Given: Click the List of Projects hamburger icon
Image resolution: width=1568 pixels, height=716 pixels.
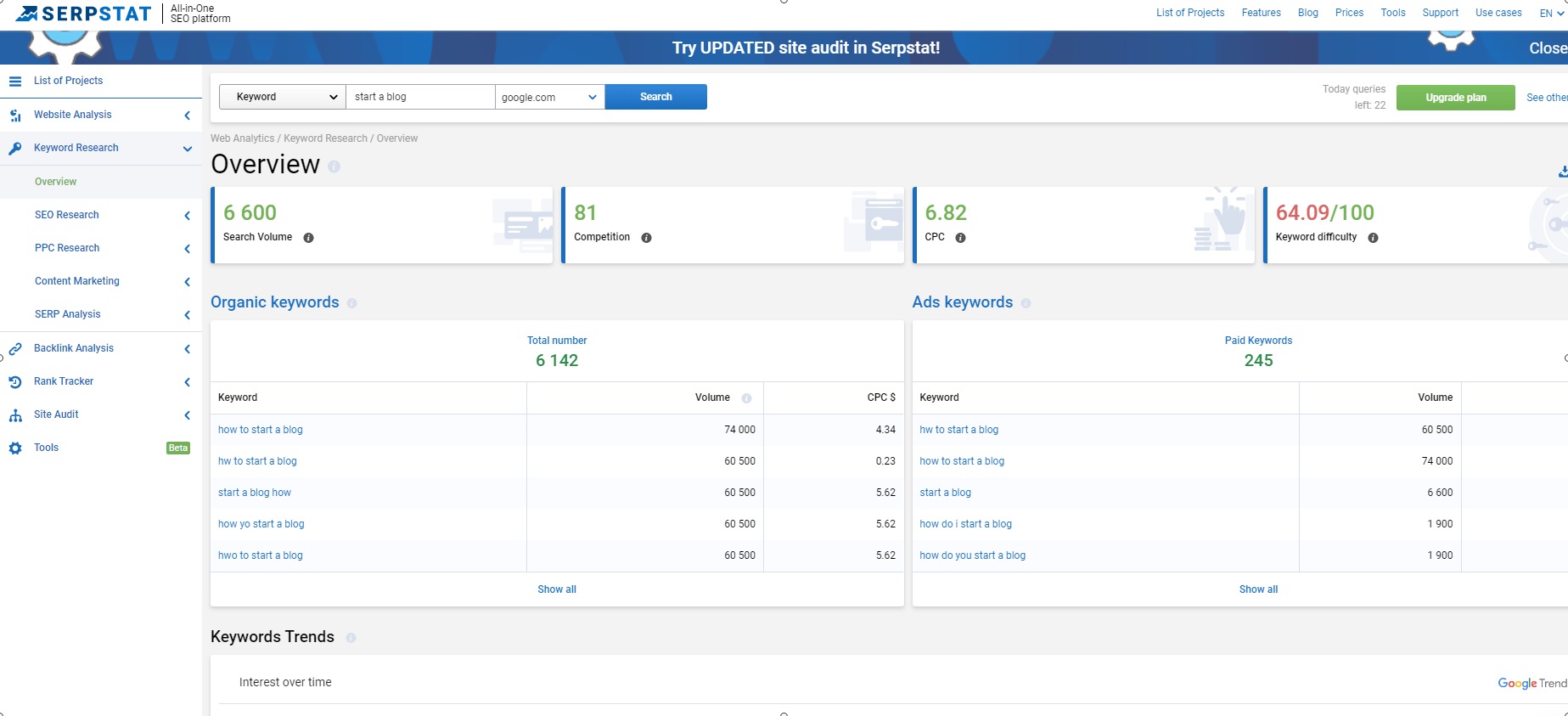Looking at the screenshot, I should (15, 81).
